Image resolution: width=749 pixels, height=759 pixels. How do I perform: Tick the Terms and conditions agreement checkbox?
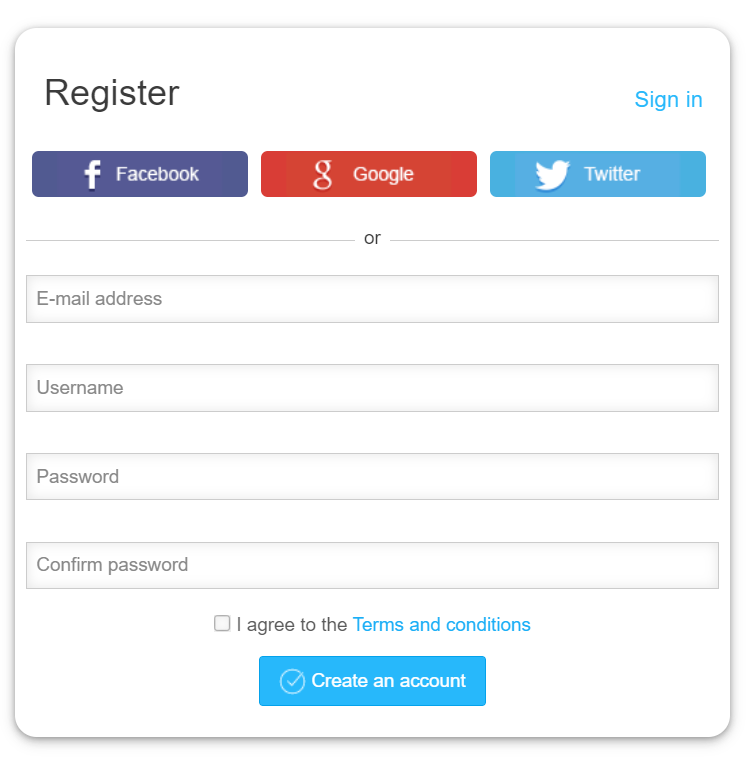point(222,623)
